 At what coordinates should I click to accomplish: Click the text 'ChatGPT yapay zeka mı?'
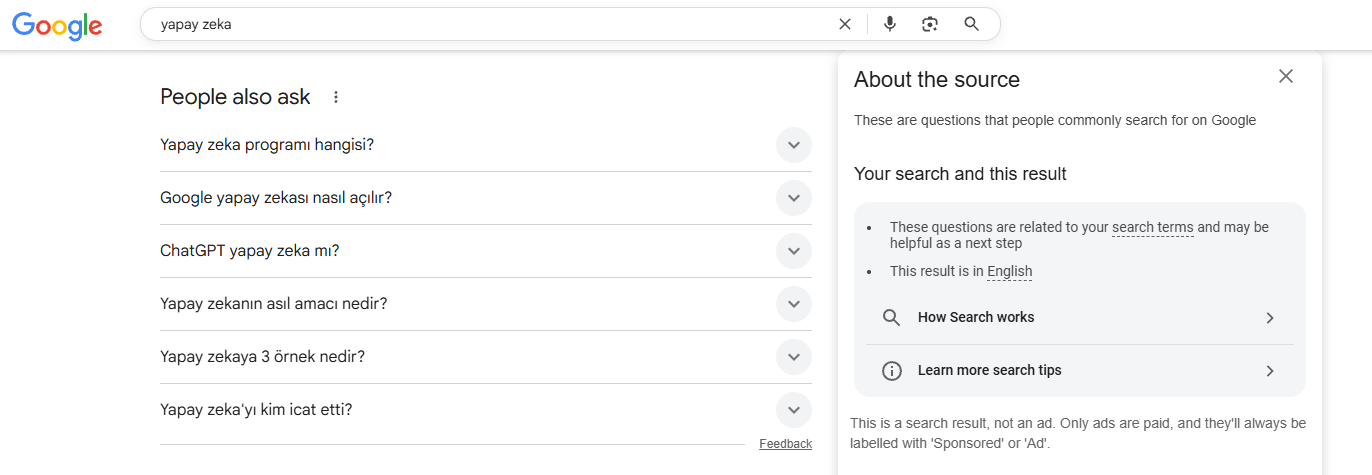(250, 251)
